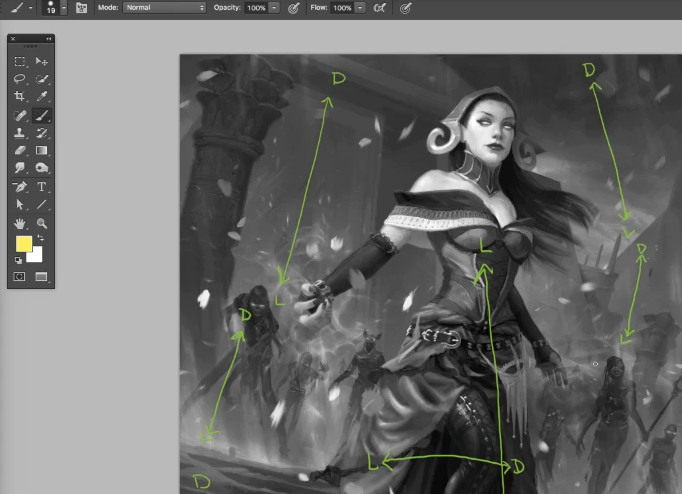Click the white background color swatch

coord(36,255)
